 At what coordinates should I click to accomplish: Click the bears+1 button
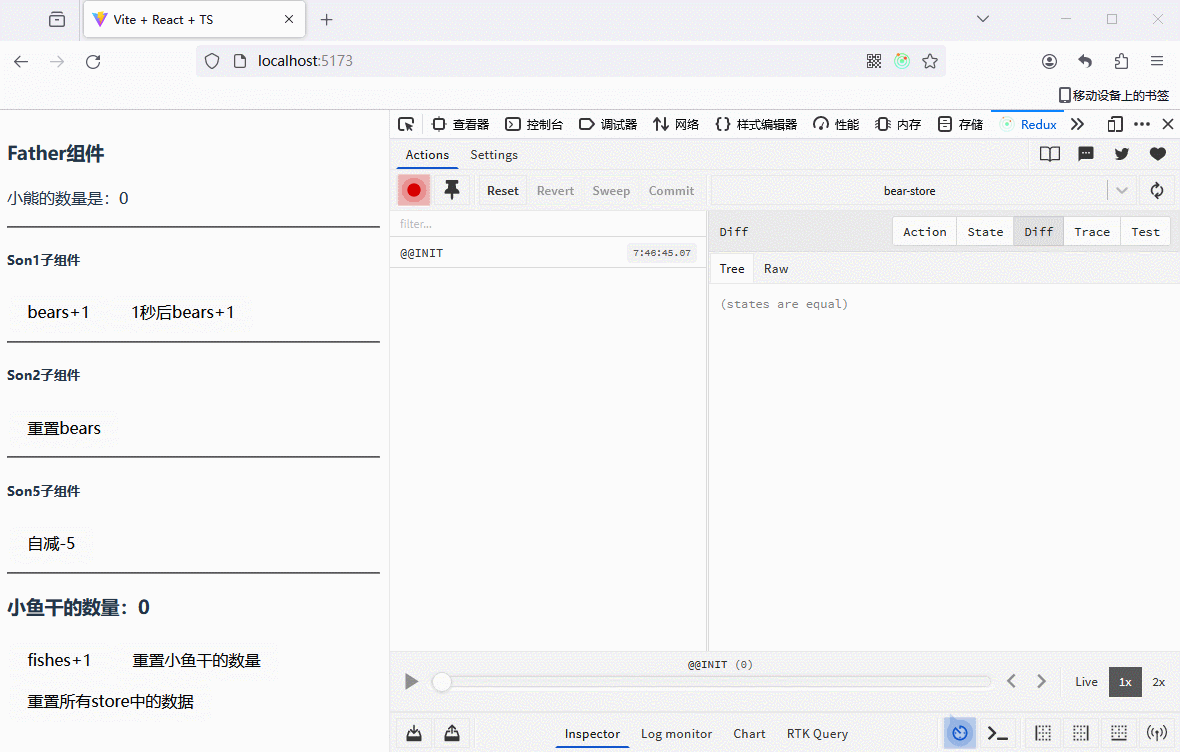click(x=59, y=312)
